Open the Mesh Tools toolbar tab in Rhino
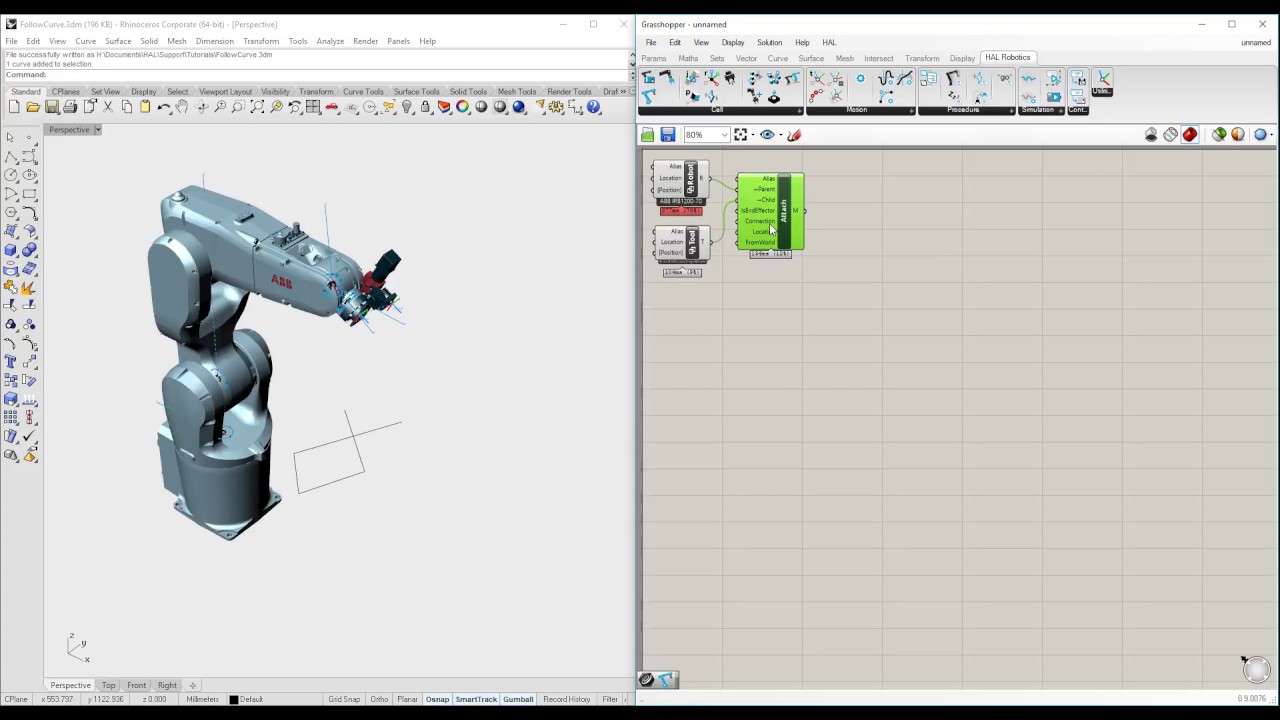 517,92
